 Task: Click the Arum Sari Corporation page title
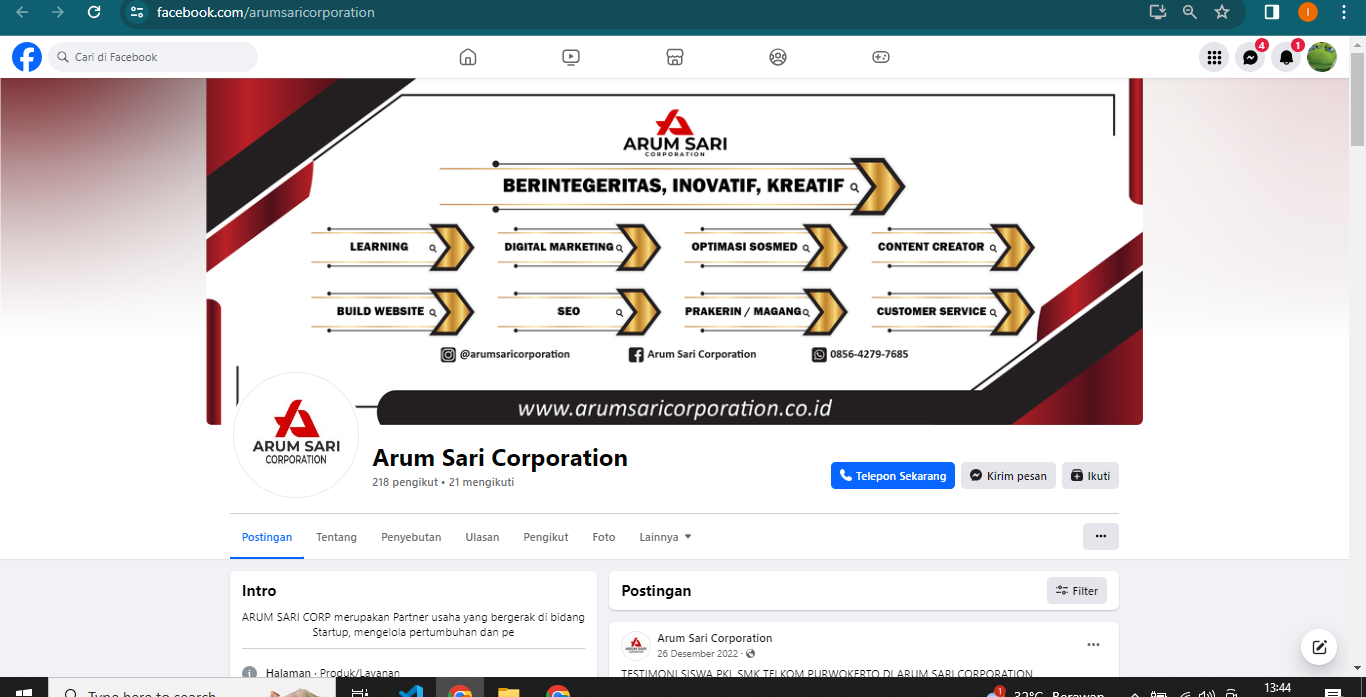pos(500,458)
